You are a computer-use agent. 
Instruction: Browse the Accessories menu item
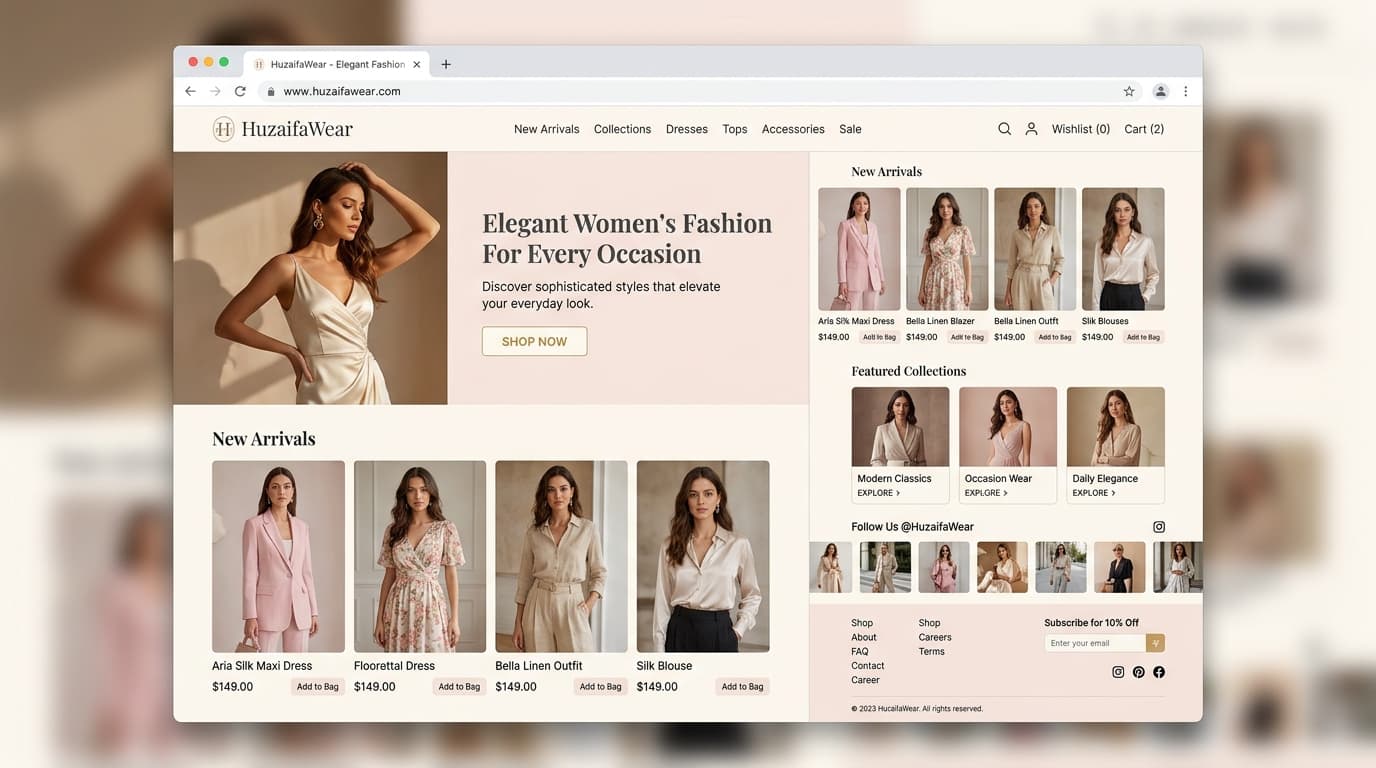click(x=793, y=129)
